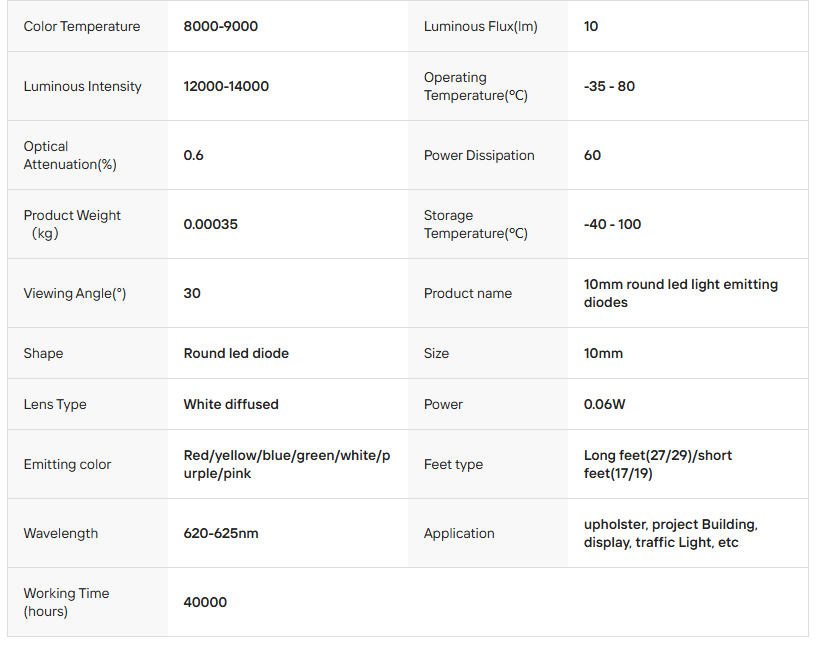The height and width of the screenshot is (649, 818).
Task: Click the Size value 10mm
Action: tap(603, 353)
